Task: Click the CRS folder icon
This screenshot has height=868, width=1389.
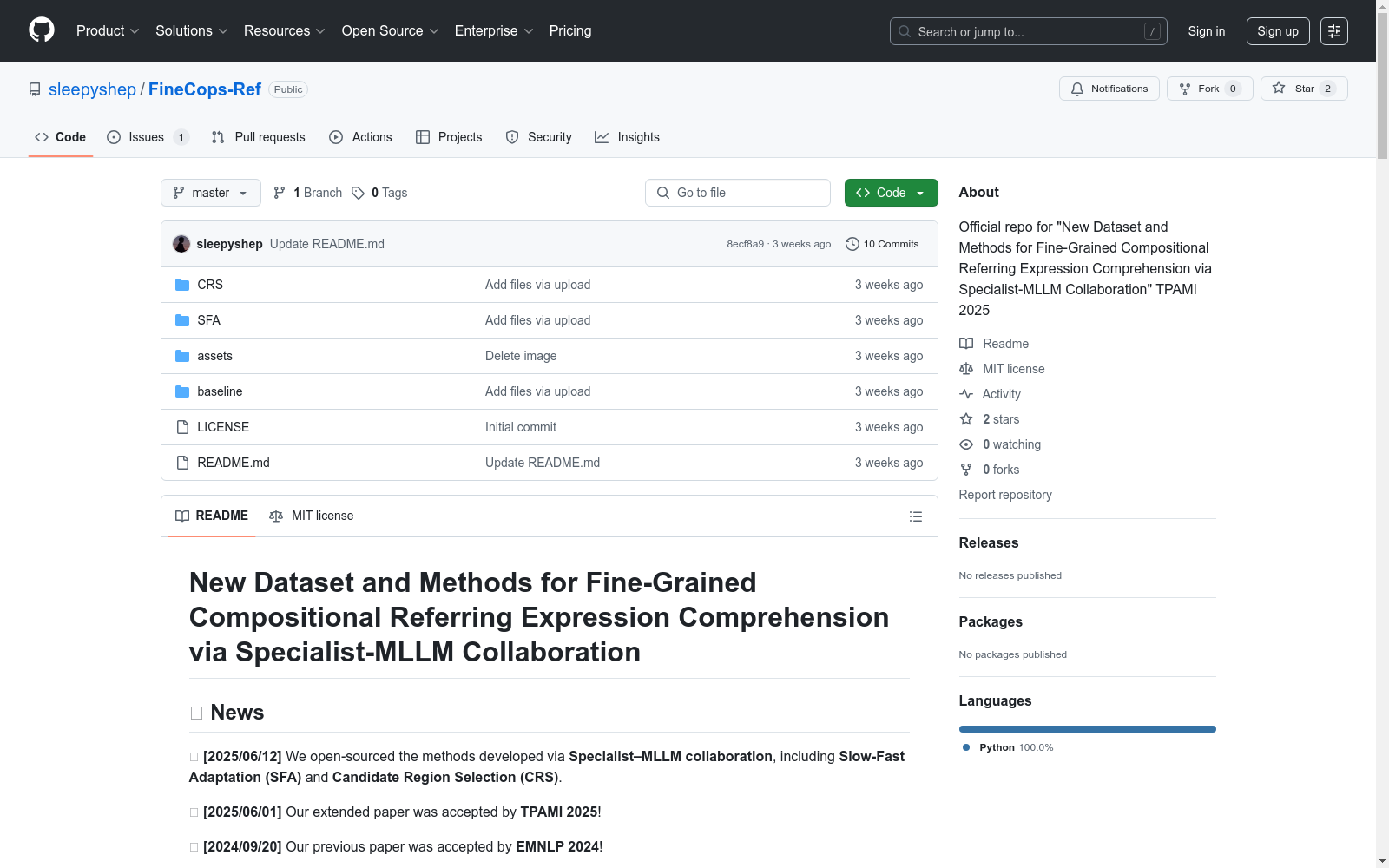Action: pos(182,285)
